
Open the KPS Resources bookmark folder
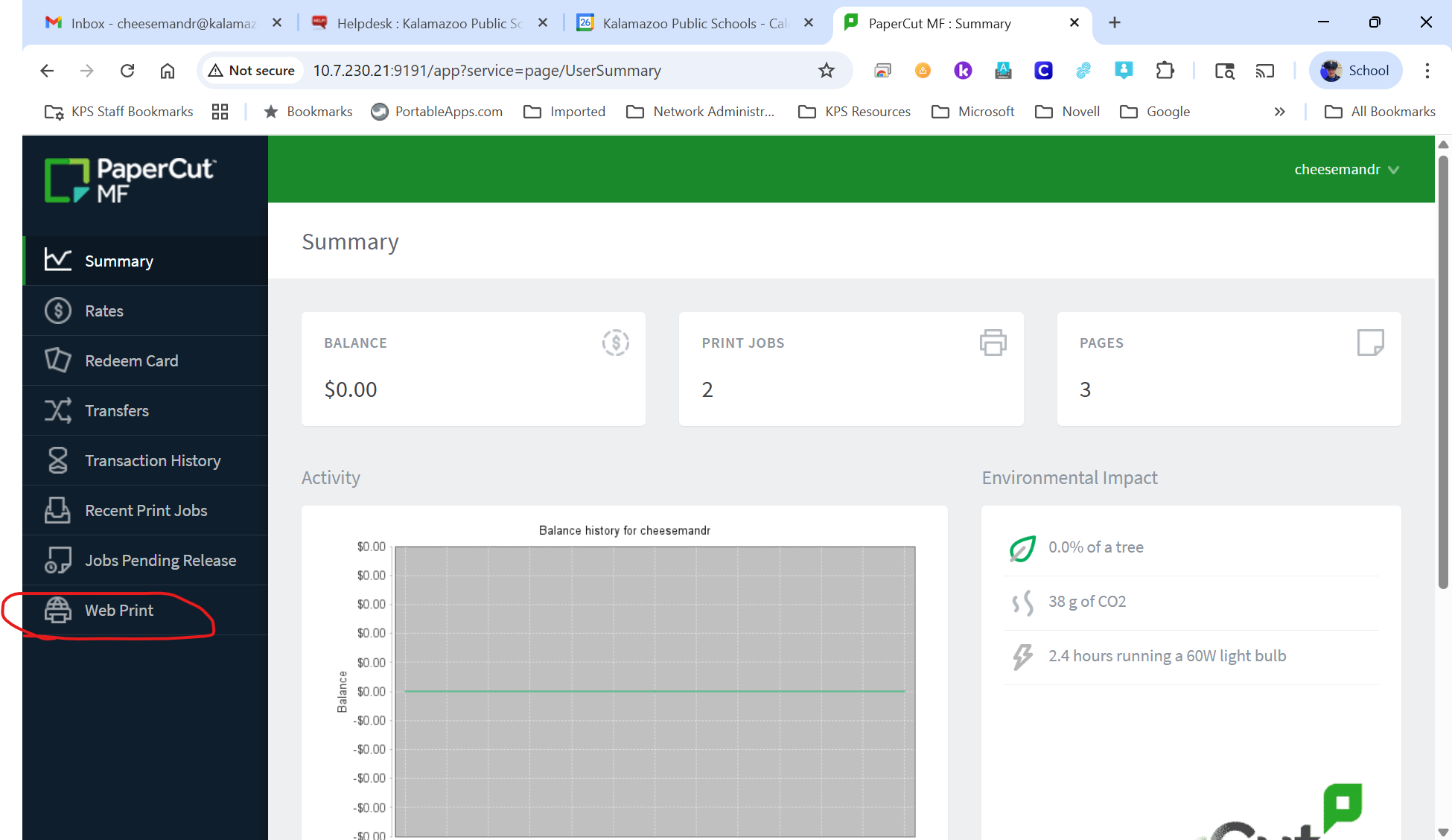pyautogui.click(x=855, y=112)
